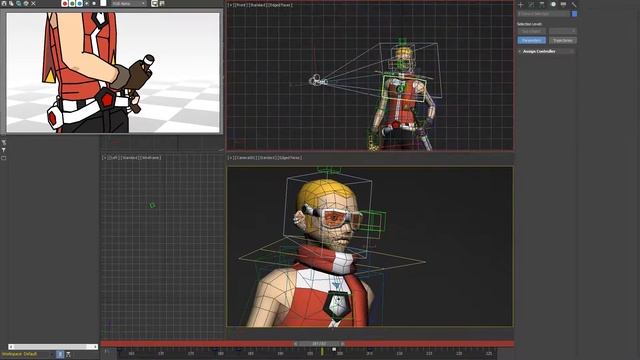This screenshot has height=360, width=640.
Task: Click the scrollbar left arrow in the left panel
Action: pos(11,347)
